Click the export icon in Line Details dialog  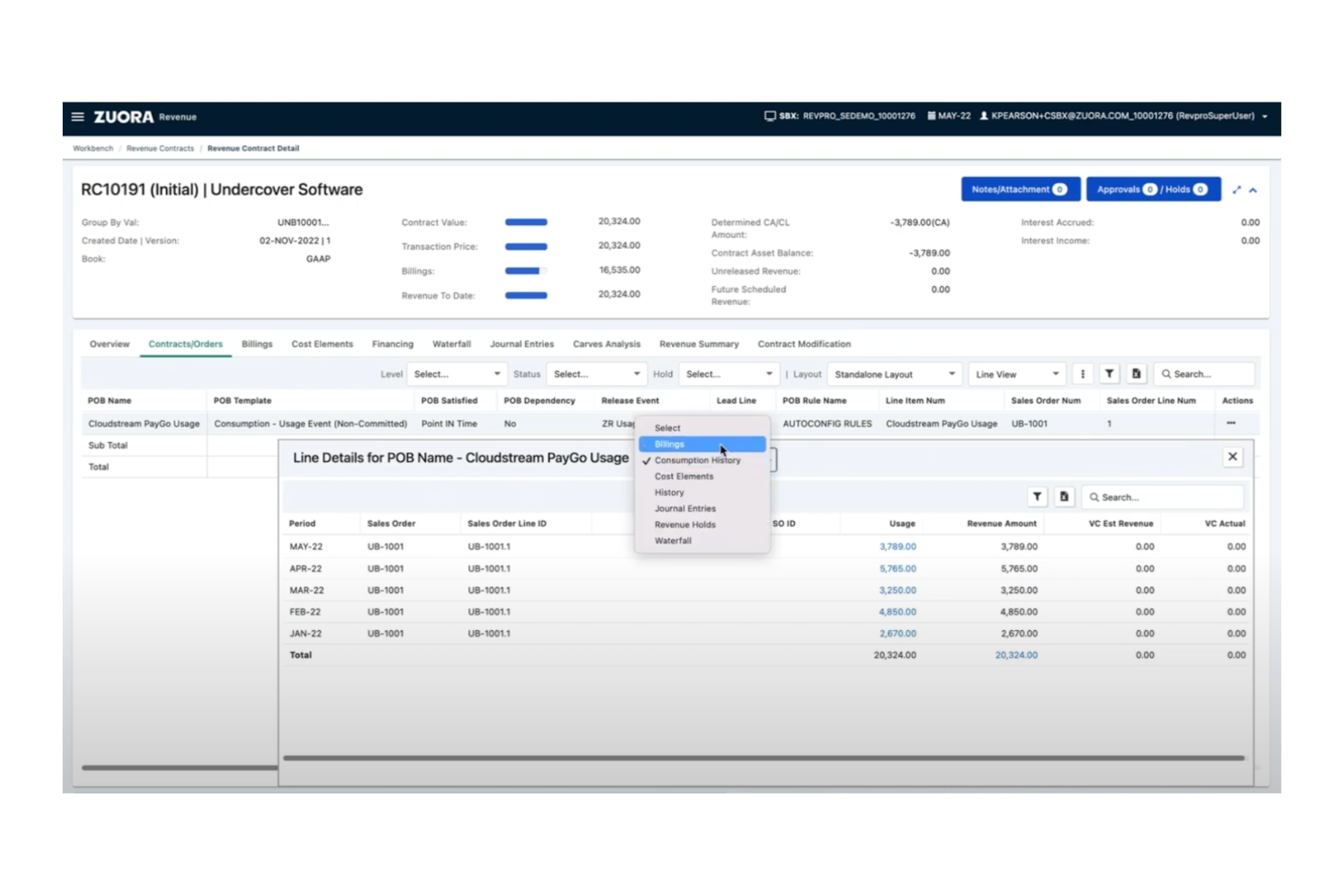tap(1064, 497)
